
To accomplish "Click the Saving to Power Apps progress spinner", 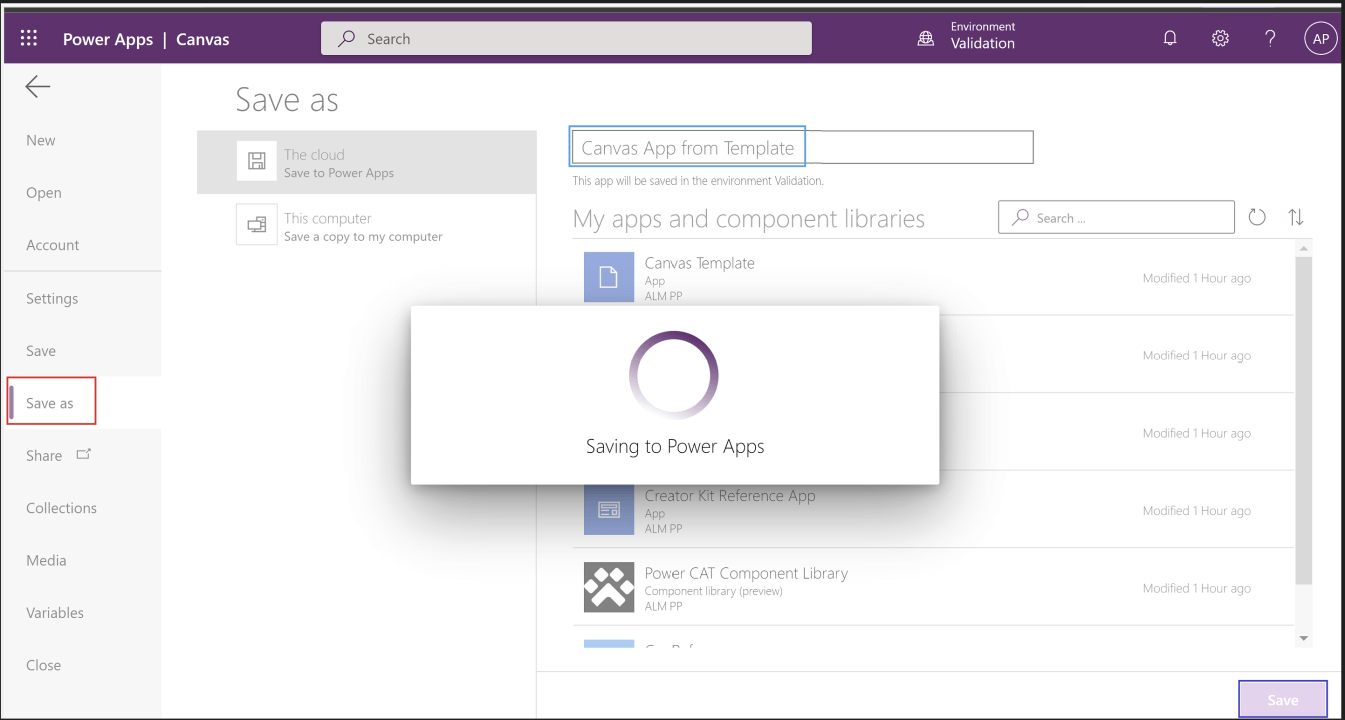I will tap(674, 375).
